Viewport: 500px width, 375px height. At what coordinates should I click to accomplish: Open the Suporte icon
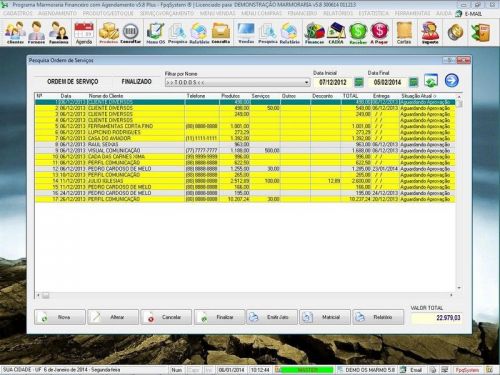click(430, 32)
